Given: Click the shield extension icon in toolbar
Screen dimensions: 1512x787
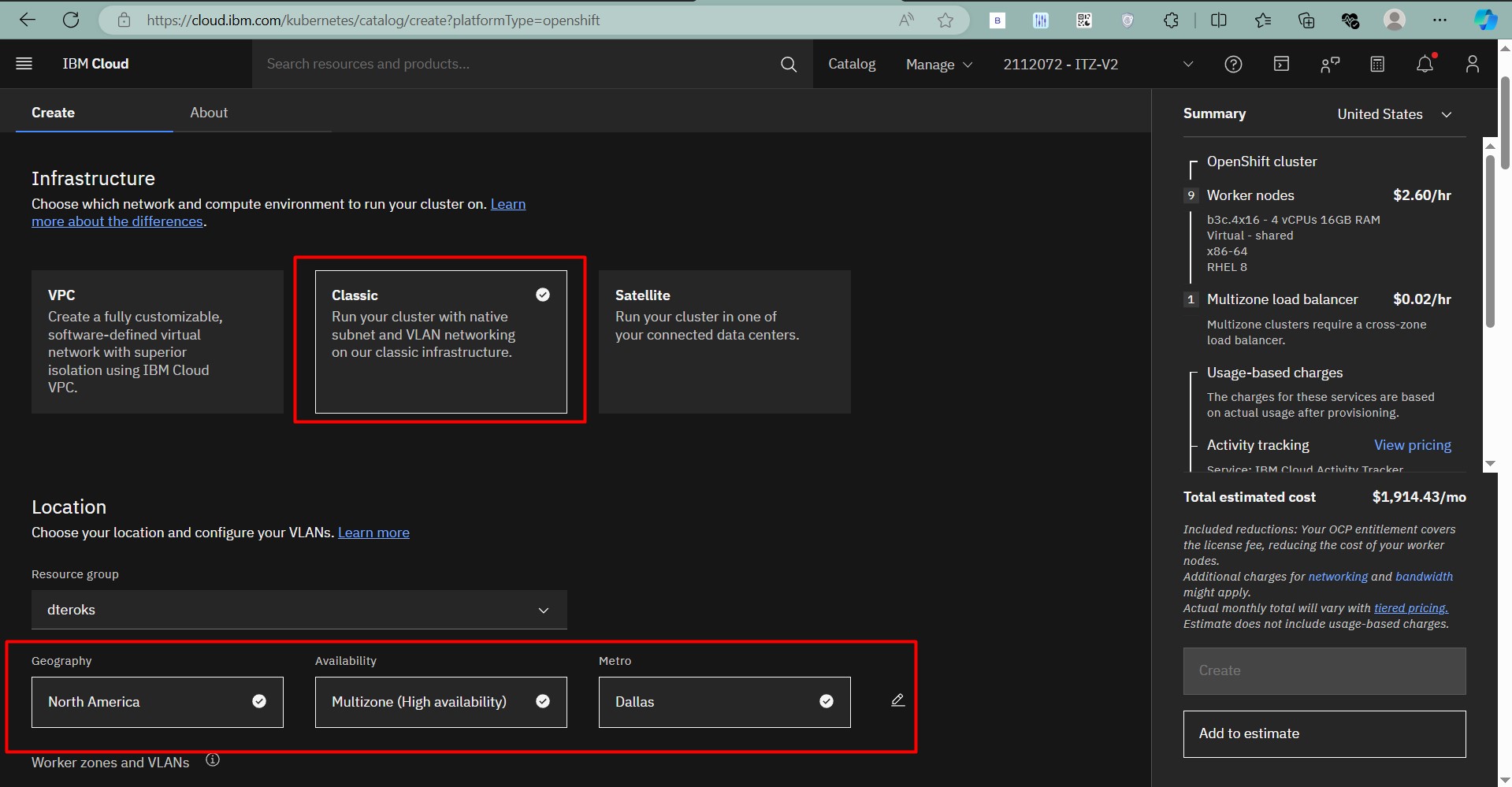Looking at the screenshot, I should 1127,20.
